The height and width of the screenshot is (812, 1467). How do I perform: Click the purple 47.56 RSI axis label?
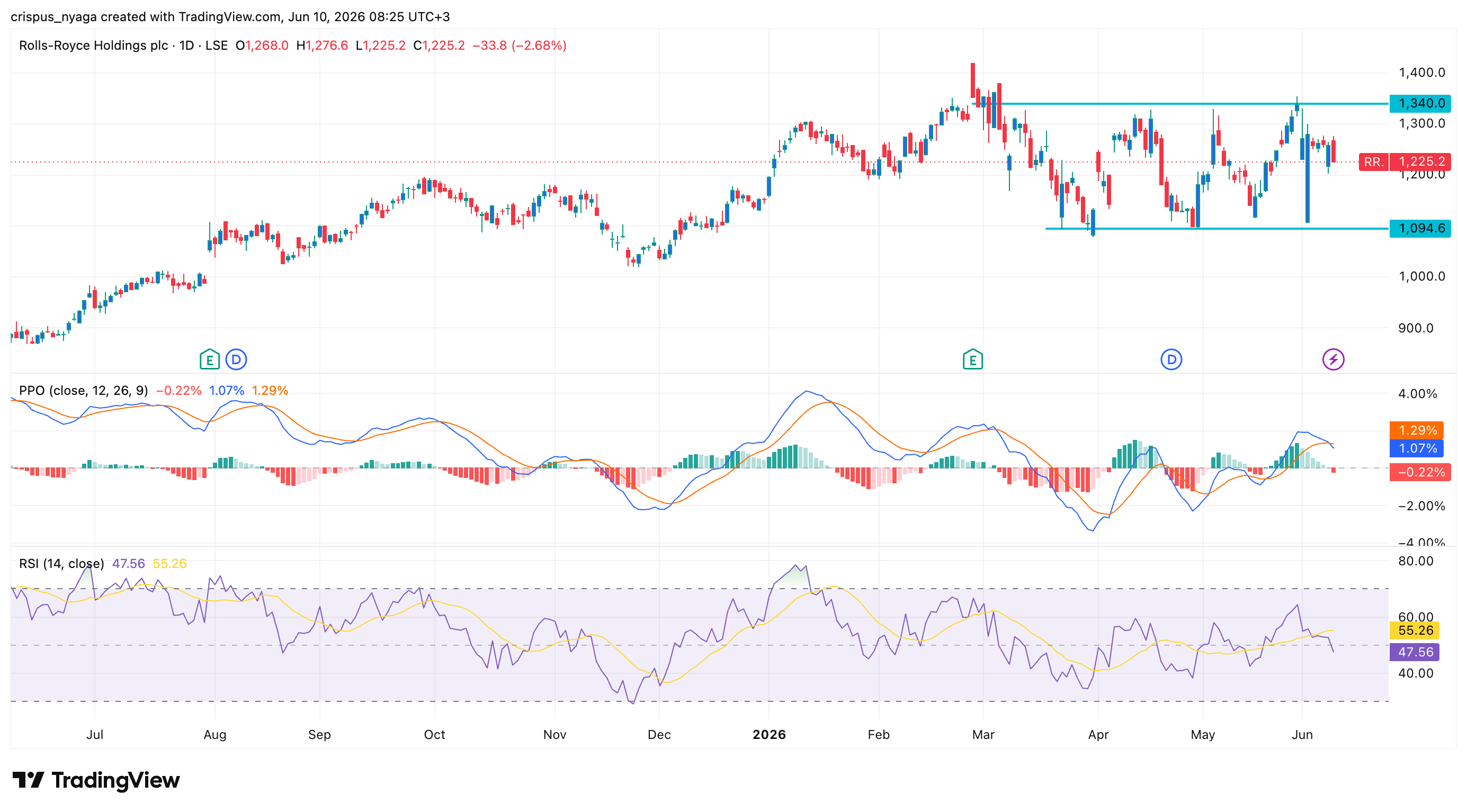1414,652
